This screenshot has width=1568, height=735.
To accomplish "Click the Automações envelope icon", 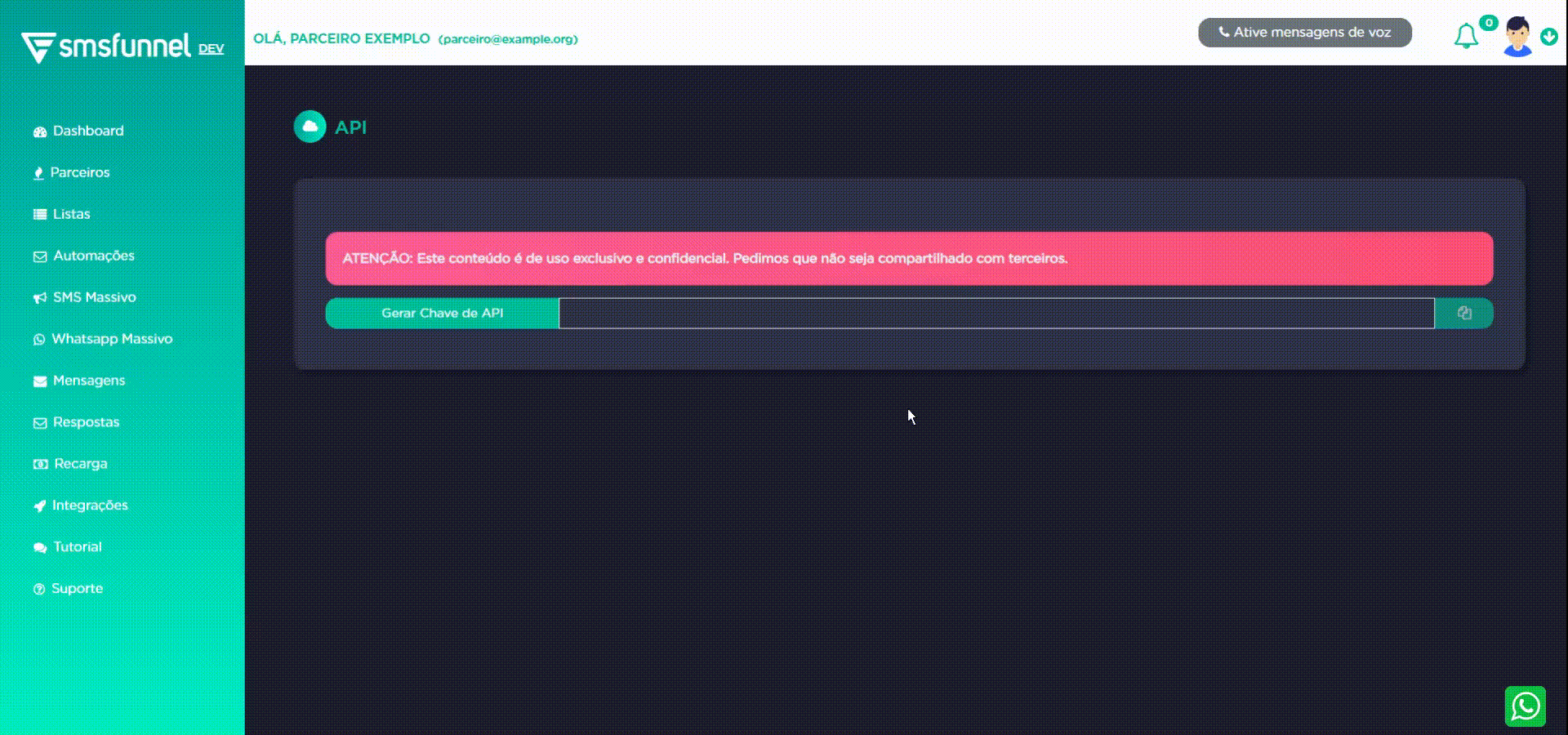I will [x=39, y=256].
